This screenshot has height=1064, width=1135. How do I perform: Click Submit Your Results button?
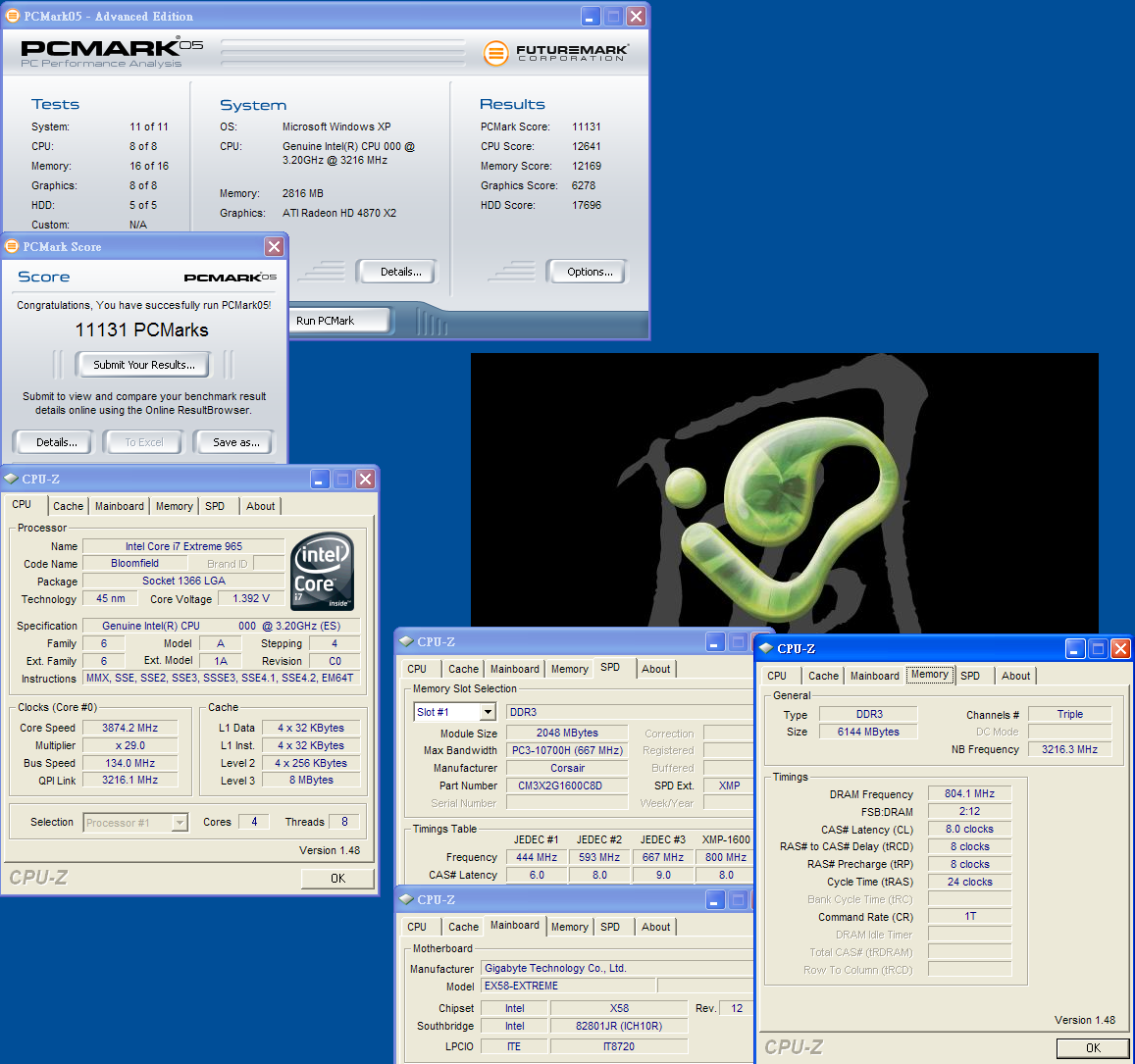[x=144, y=365]
